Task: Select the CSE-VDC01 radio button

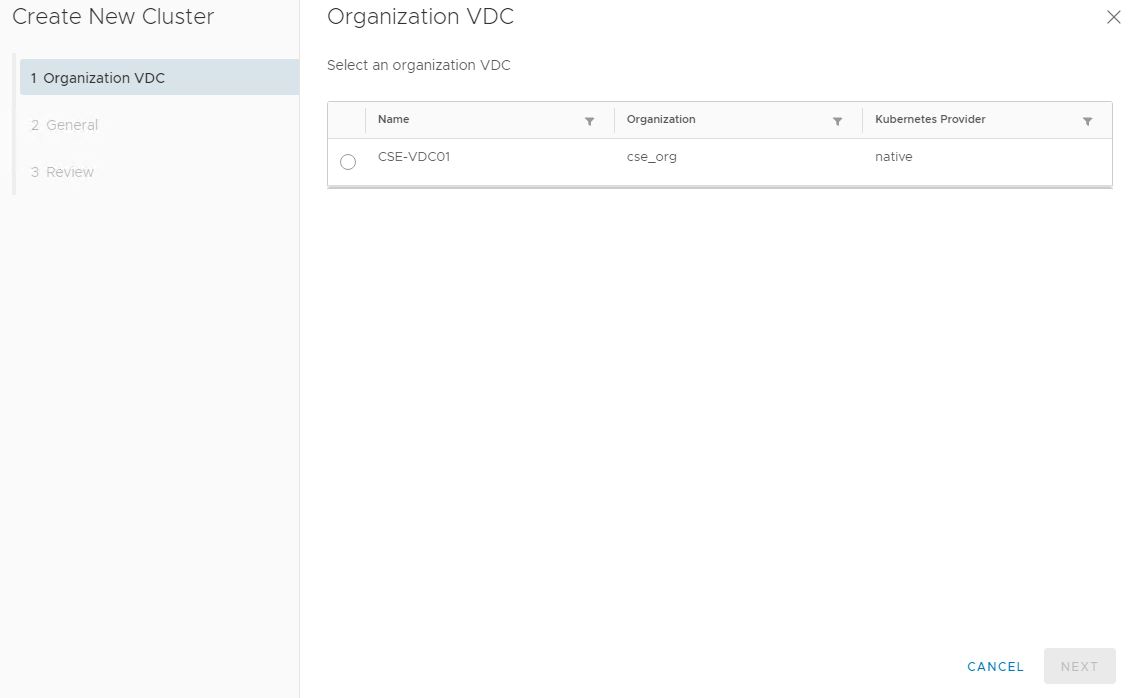Action: pyautogui.click(x=348, y=162)
